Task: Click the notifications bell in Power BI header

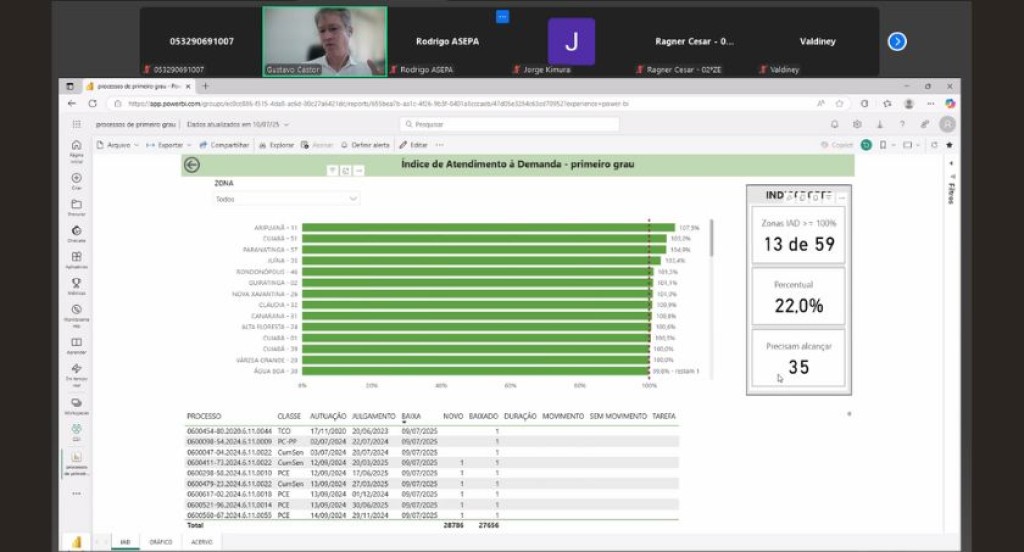Action: pos(835,124)
